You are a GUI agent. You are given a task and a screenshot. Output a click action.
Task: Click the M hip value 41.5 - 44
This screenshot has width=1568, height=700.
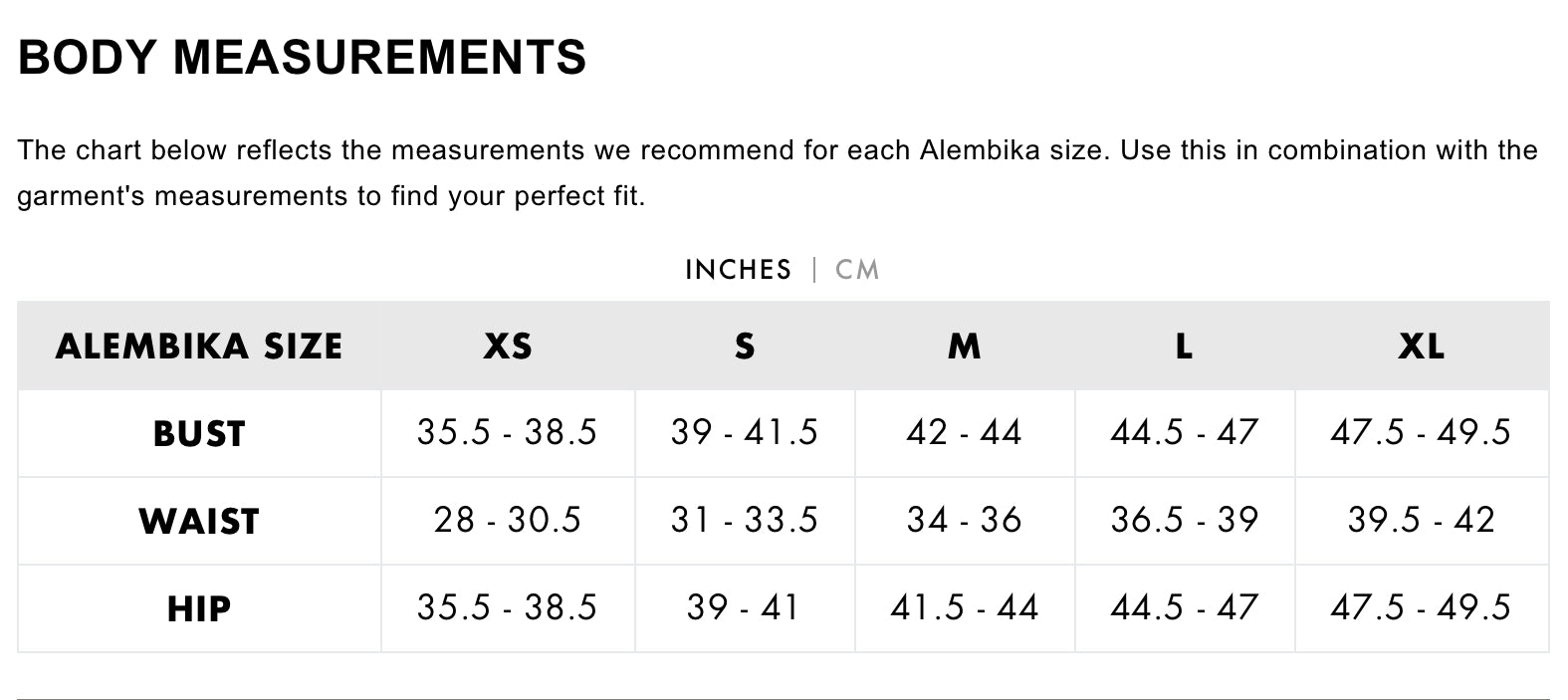coord(965,607)
